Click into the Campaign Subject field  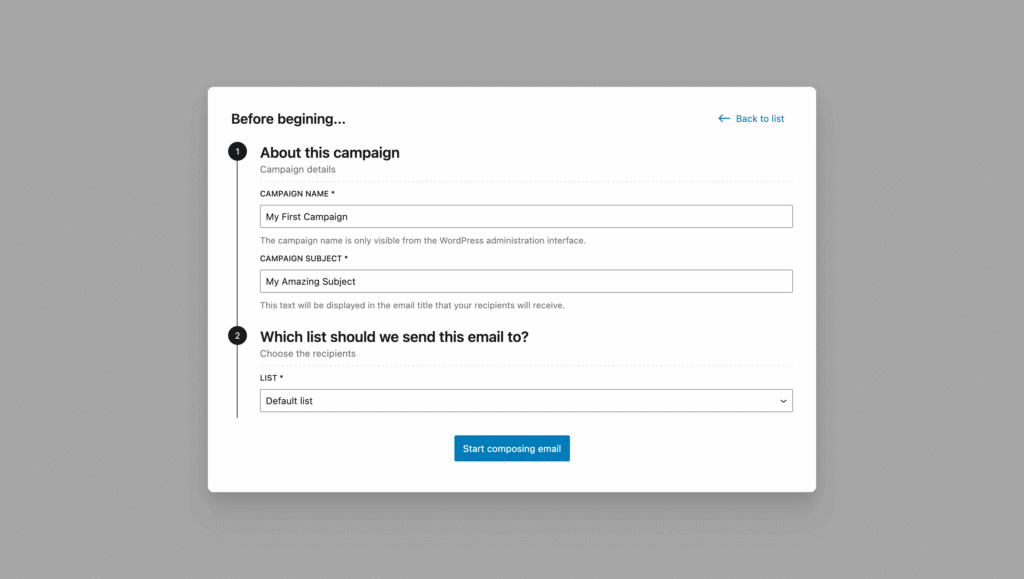[526, 281]
